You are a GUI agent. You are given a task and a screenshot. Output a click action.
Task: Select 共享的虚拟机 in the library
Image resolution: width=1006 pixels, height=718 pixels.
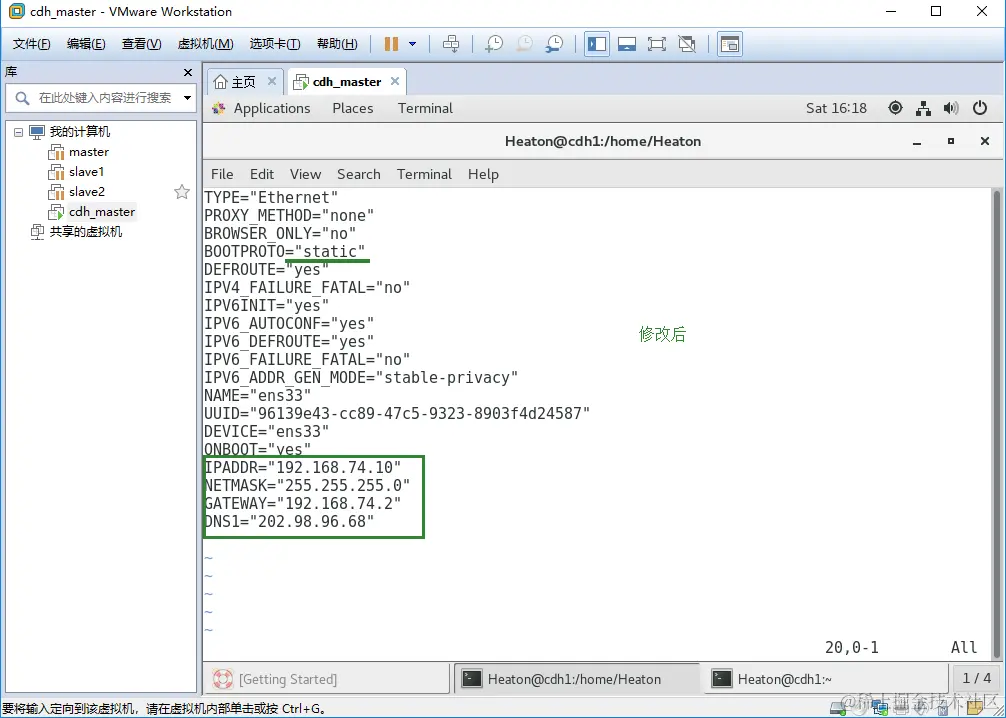point(85,232)
